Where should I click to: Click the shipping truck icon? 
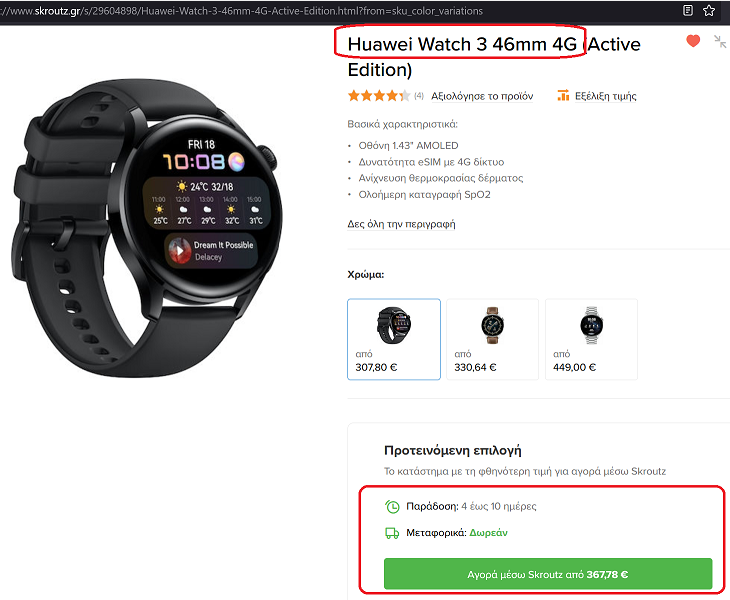point(392,533)
